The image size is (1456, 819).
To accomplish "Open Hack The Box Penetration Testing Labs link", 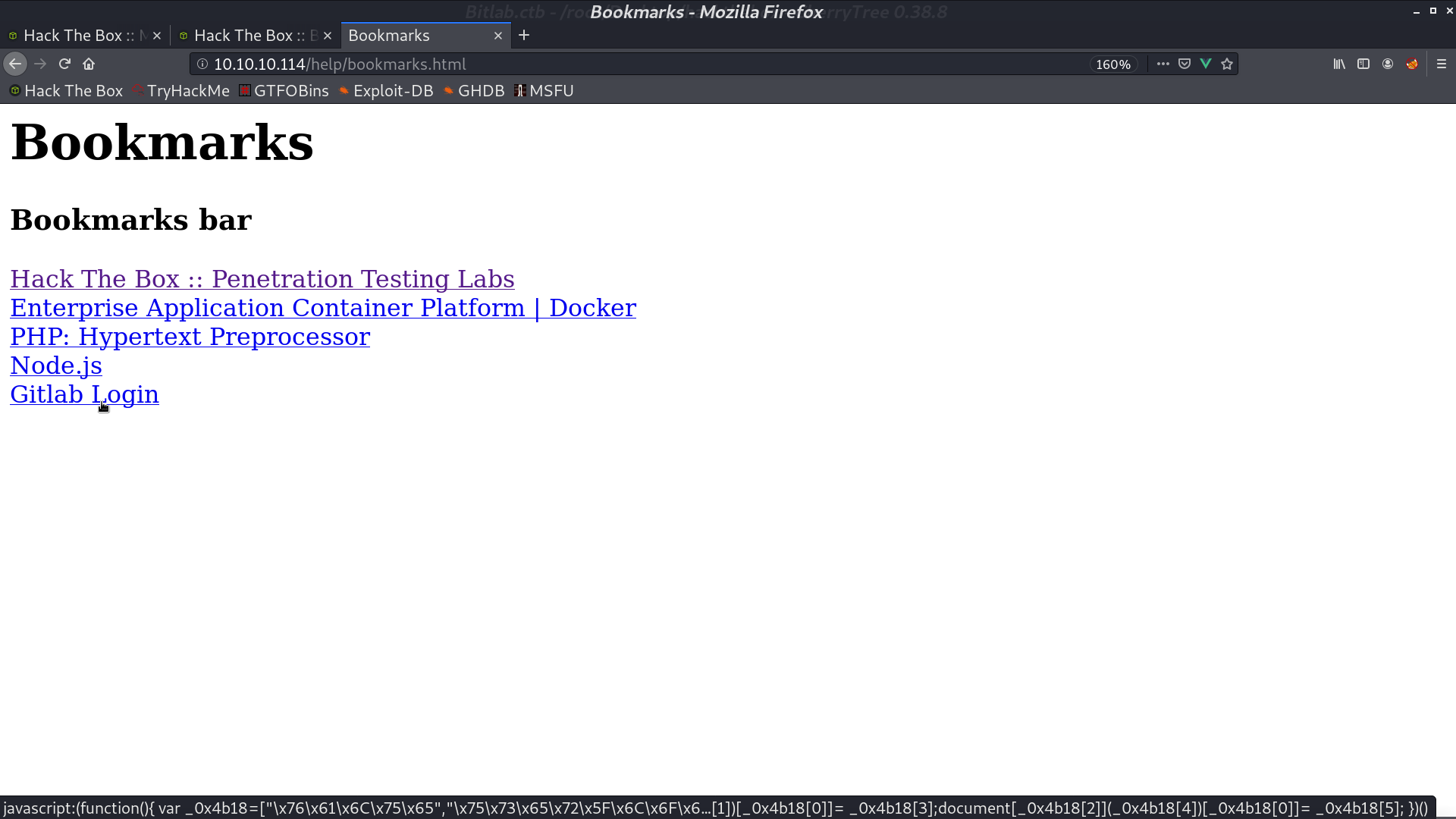I will (x=262, y=279).
